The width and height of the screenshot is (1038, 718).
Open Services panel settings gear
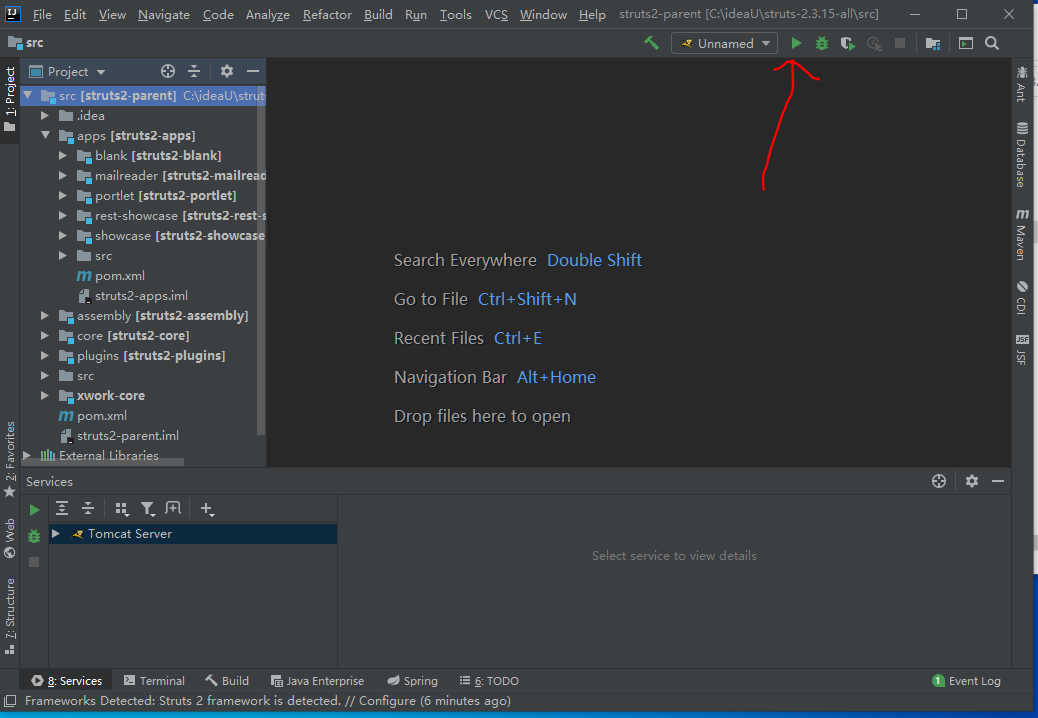972,481
